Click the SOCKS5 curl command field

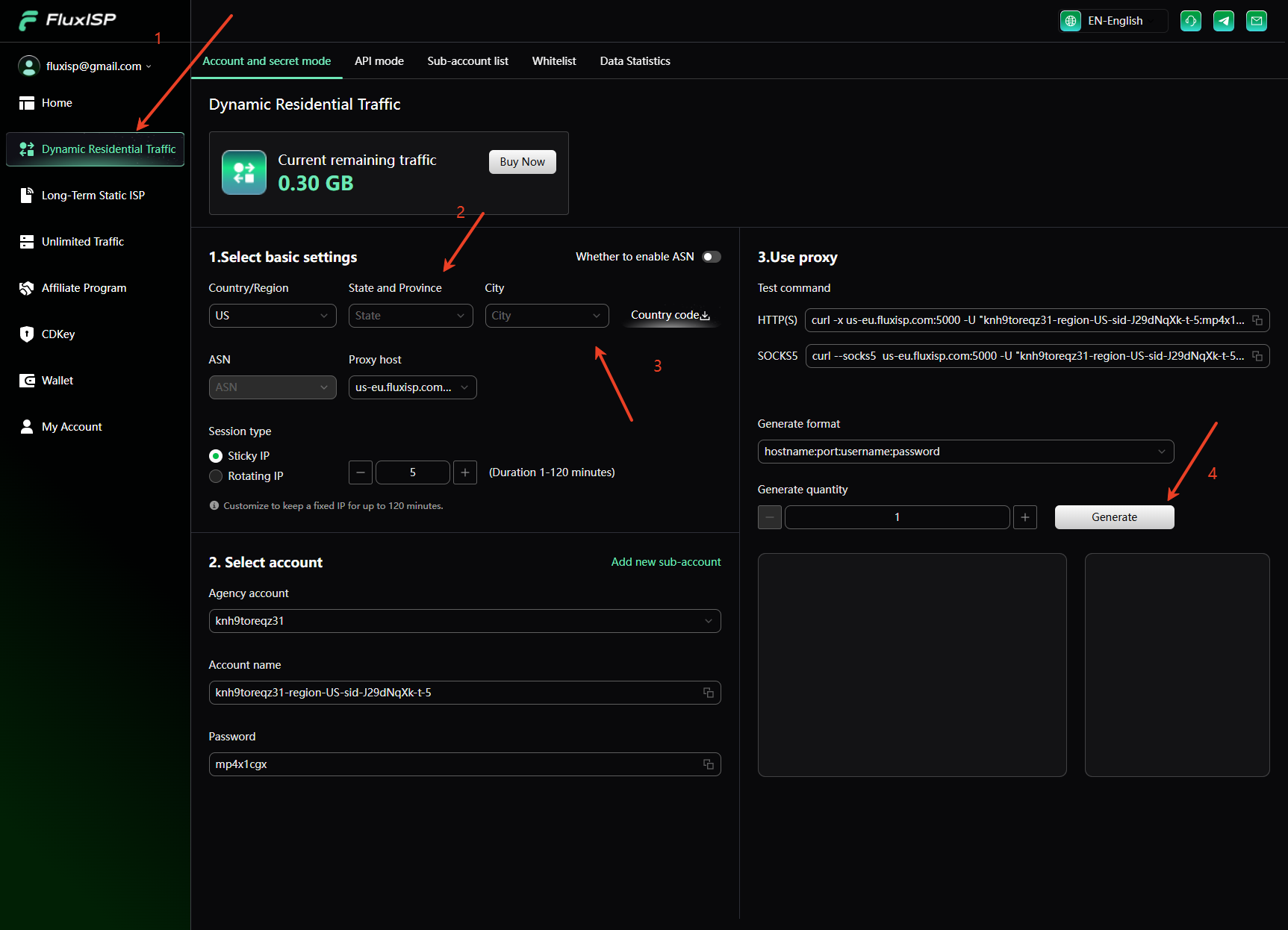tap(1038, 356)
